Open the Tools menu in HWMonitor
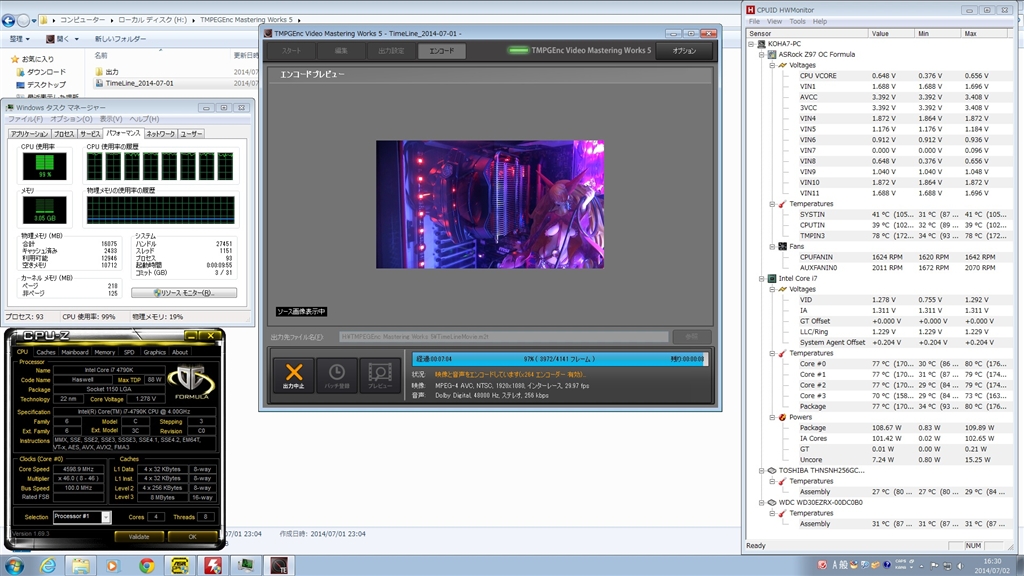The image size is (1024, 576). pyautogui.click(x=797, y=21)
